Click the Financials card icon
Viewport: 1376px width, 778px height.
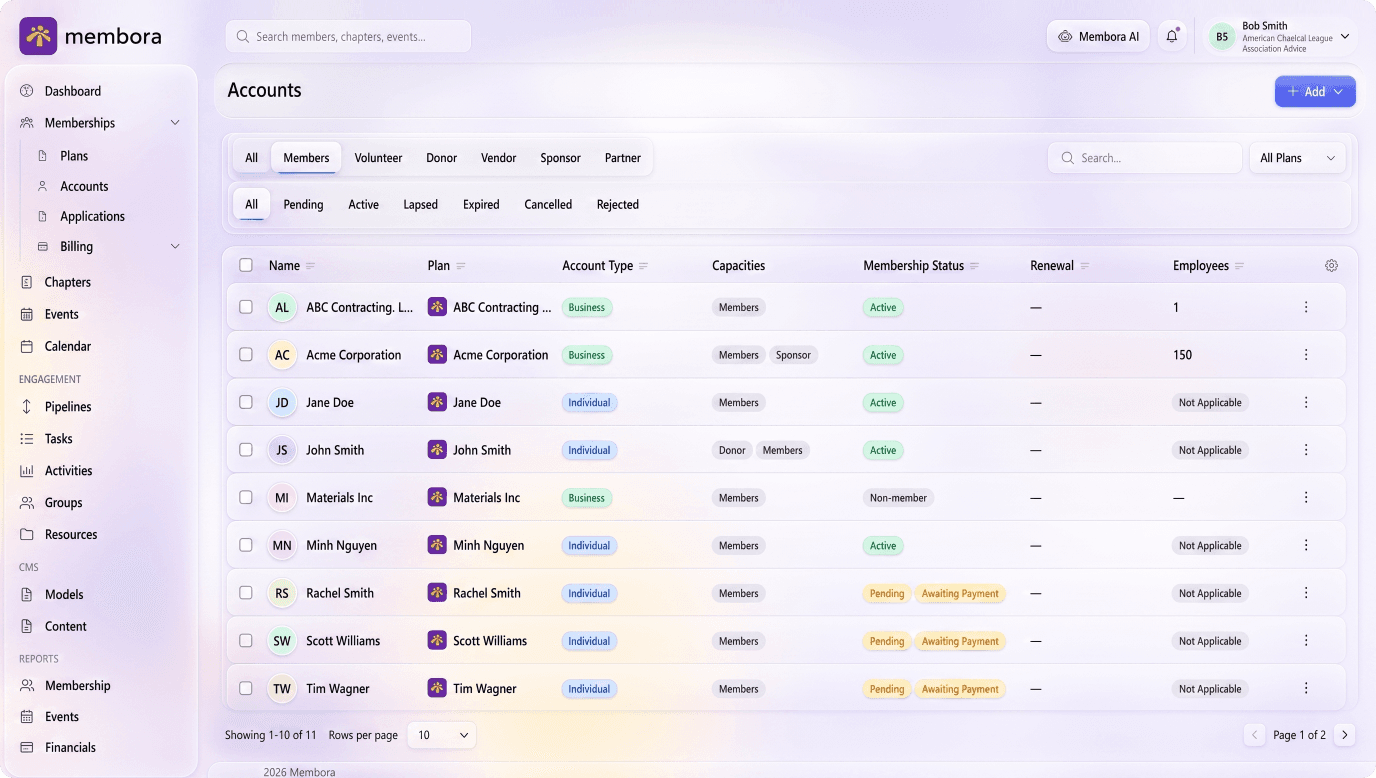point(27,747)
